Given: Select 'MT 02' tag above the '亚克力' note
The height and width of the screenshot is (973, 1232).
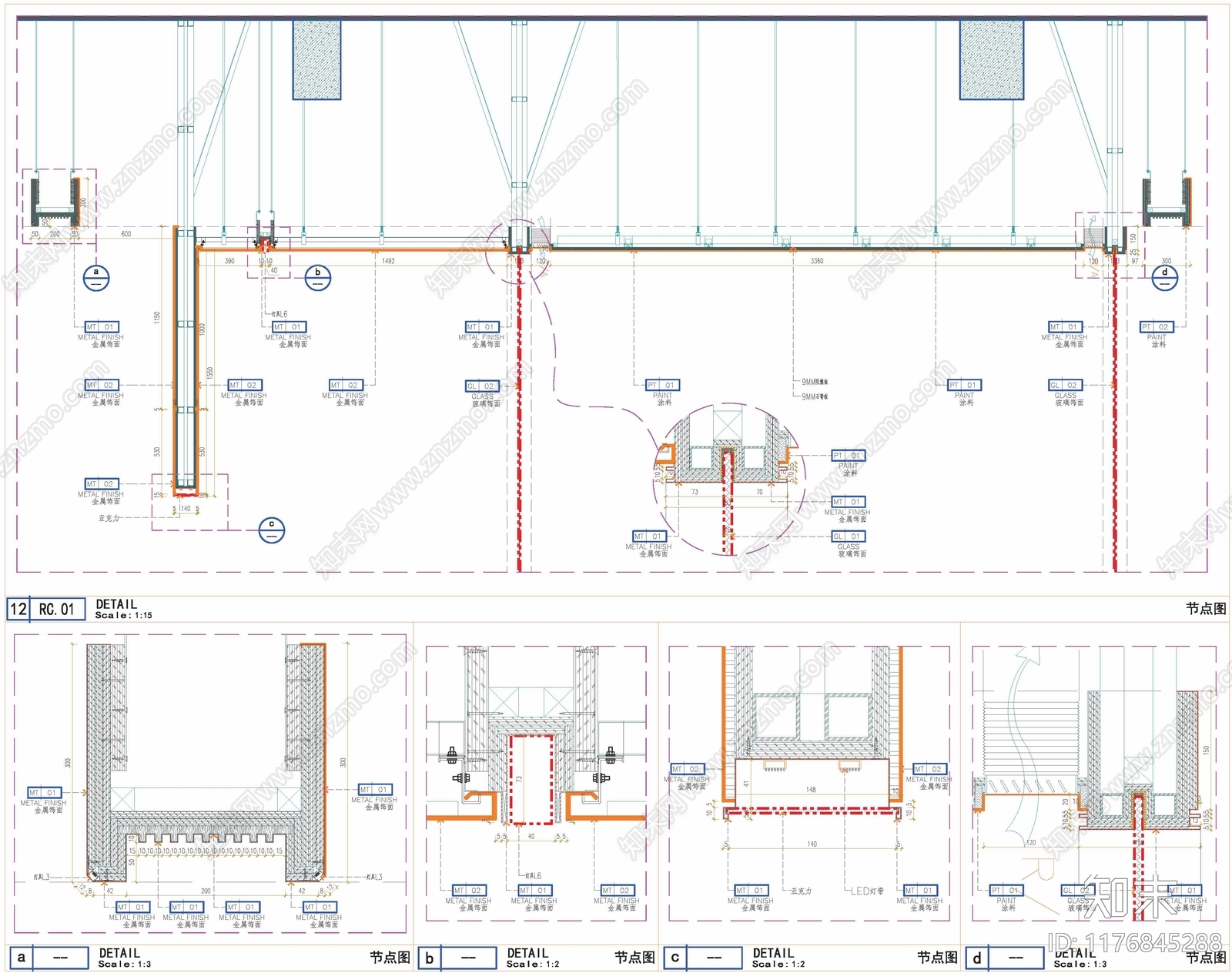Looking at the screenshot, I should coord(101,492).
